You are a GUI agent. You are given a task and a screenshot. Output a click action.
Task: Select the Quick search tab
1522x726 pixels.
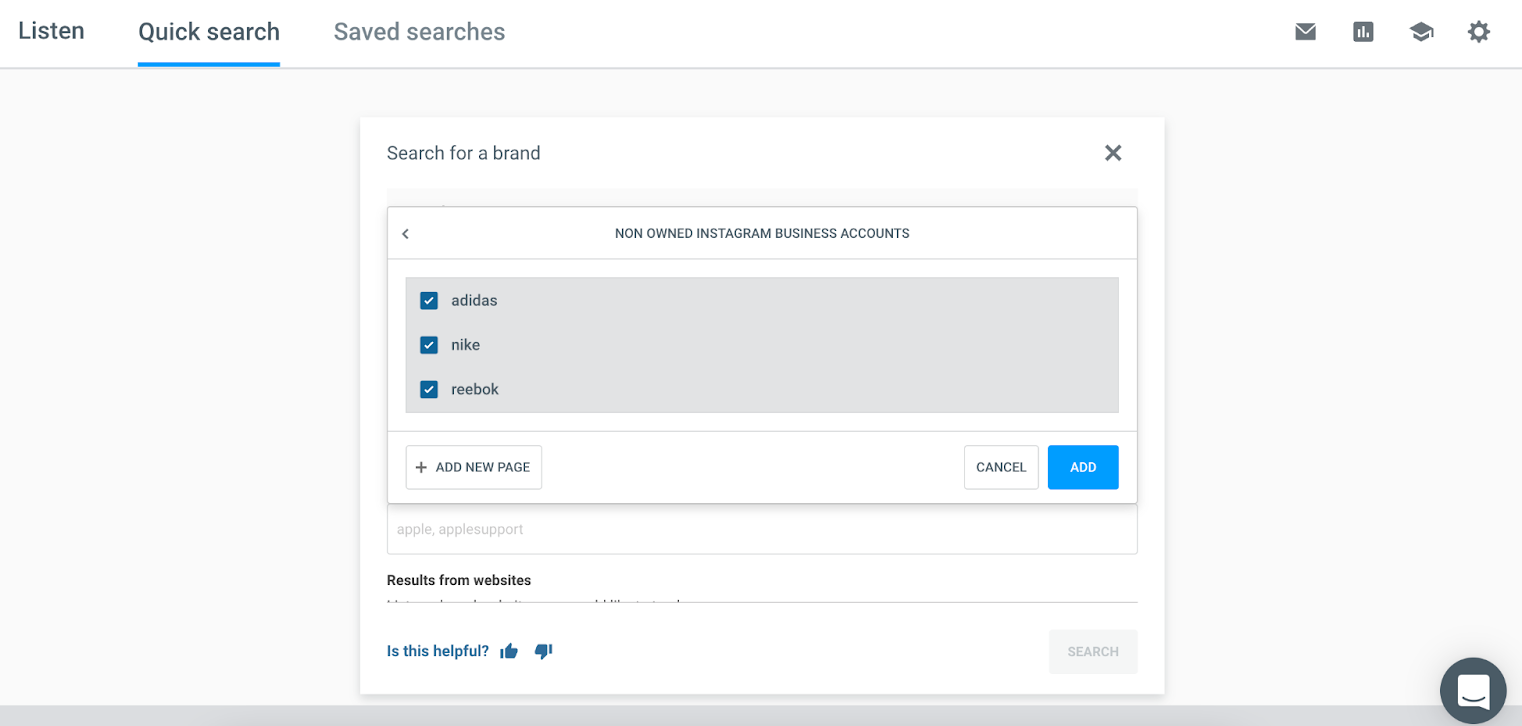tap(209, 32)
